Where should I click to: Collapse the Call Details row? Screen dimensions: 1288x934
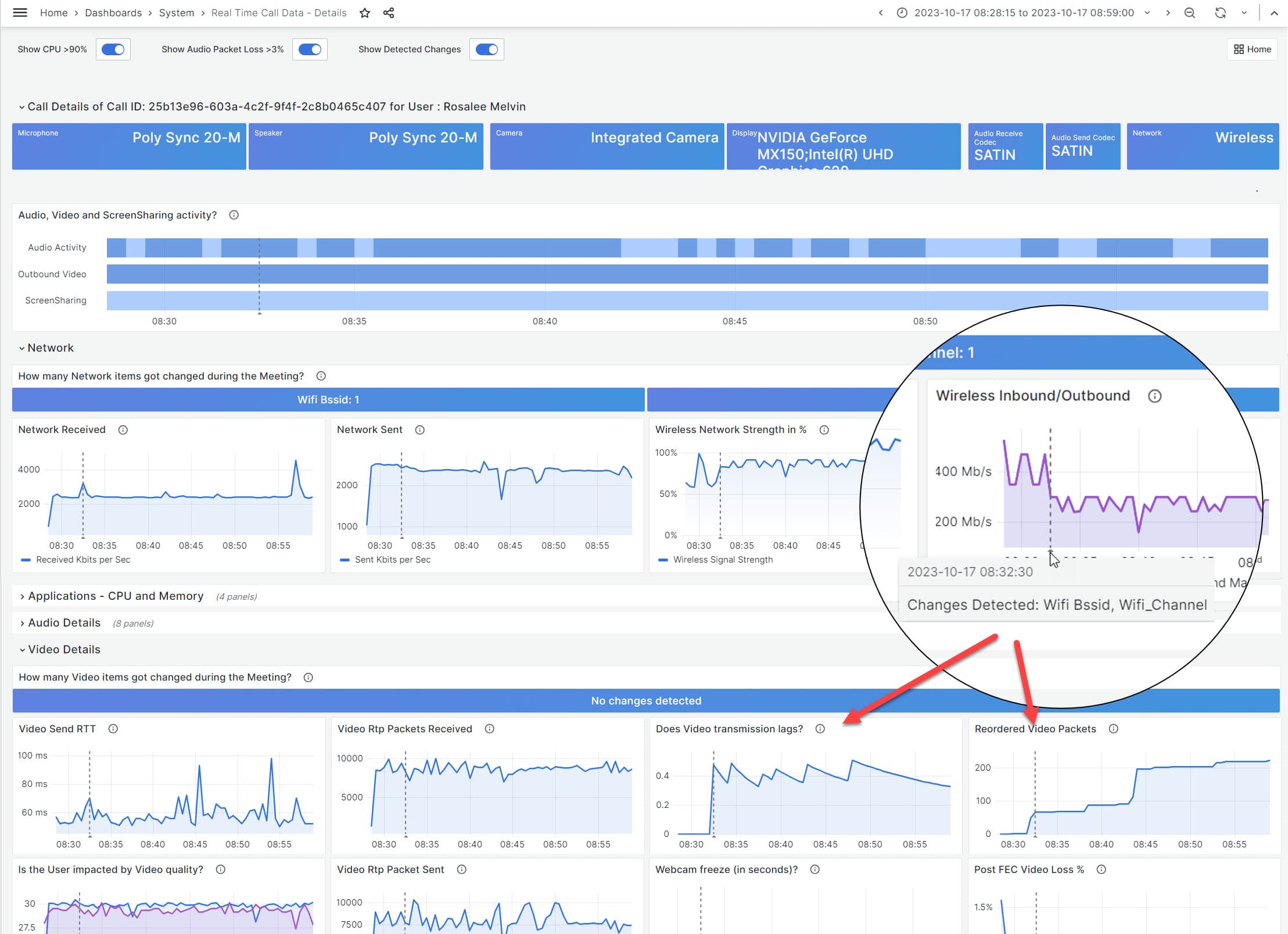[272, 106]
